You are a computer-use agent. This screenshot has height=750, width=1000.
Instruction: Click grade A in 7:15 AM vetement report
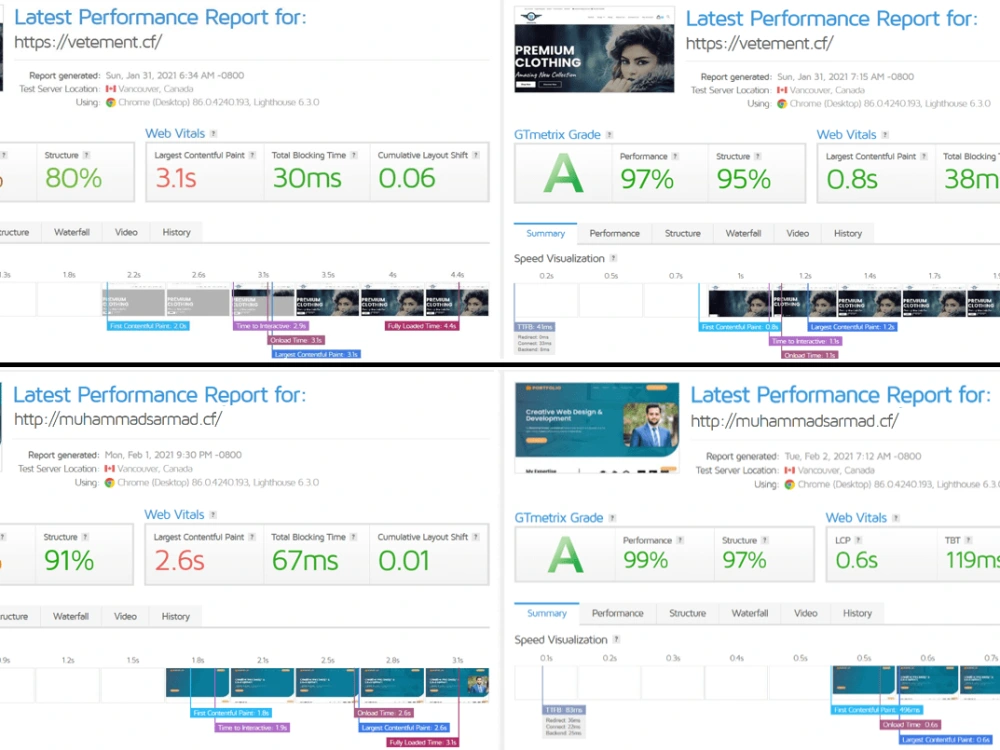coord(563,173)
